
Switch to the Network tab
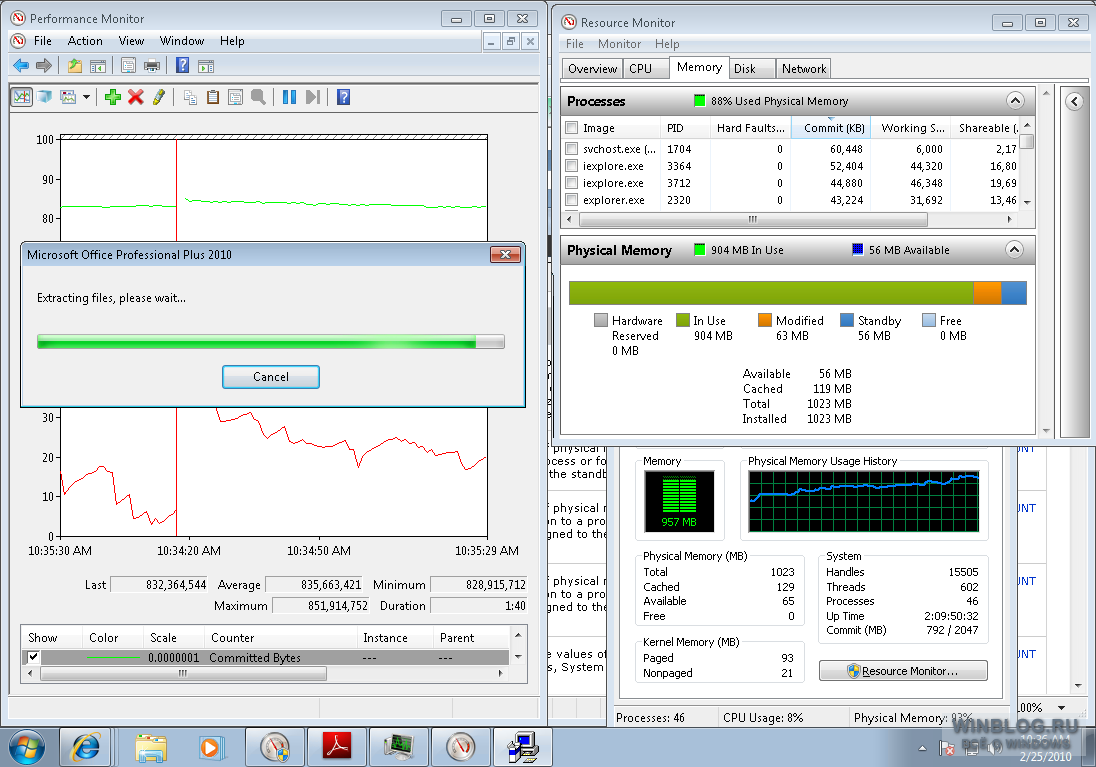[x=804, y=69]
